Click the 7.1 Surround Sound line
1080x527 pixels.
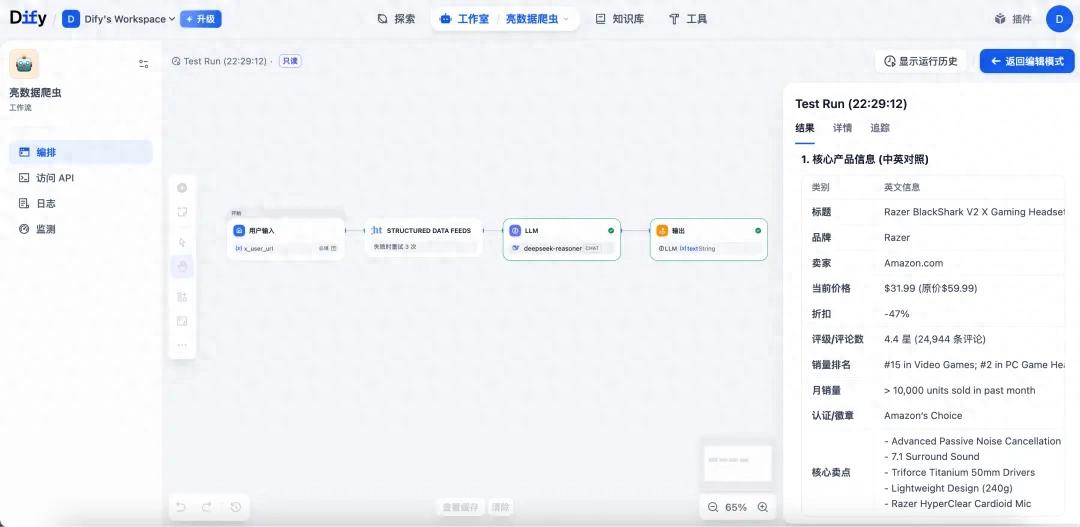931,456
